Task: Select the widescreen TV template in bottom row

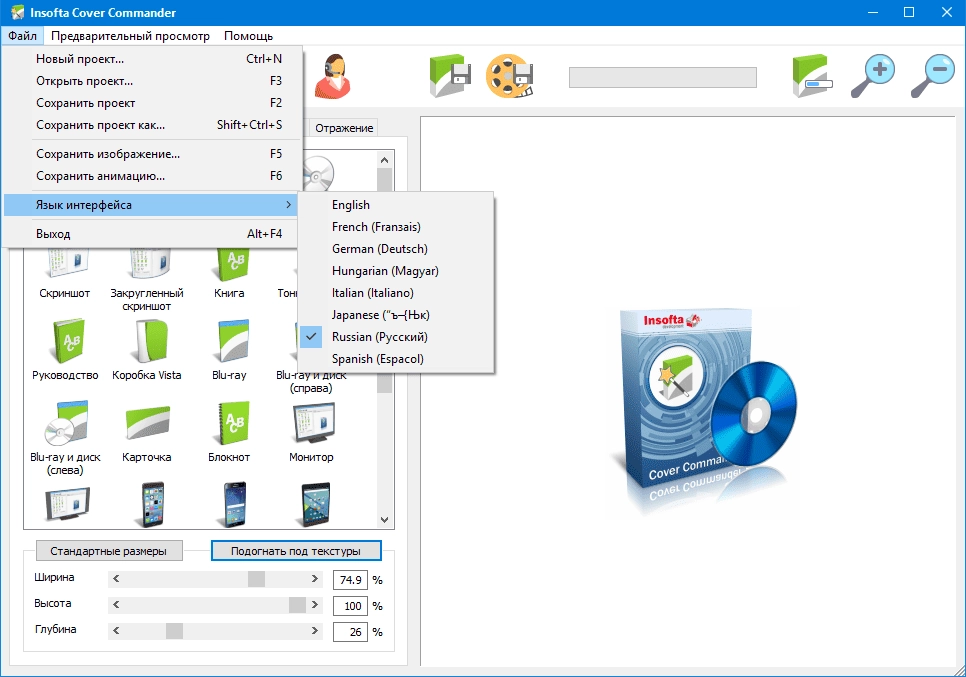Action: (68, 505)
